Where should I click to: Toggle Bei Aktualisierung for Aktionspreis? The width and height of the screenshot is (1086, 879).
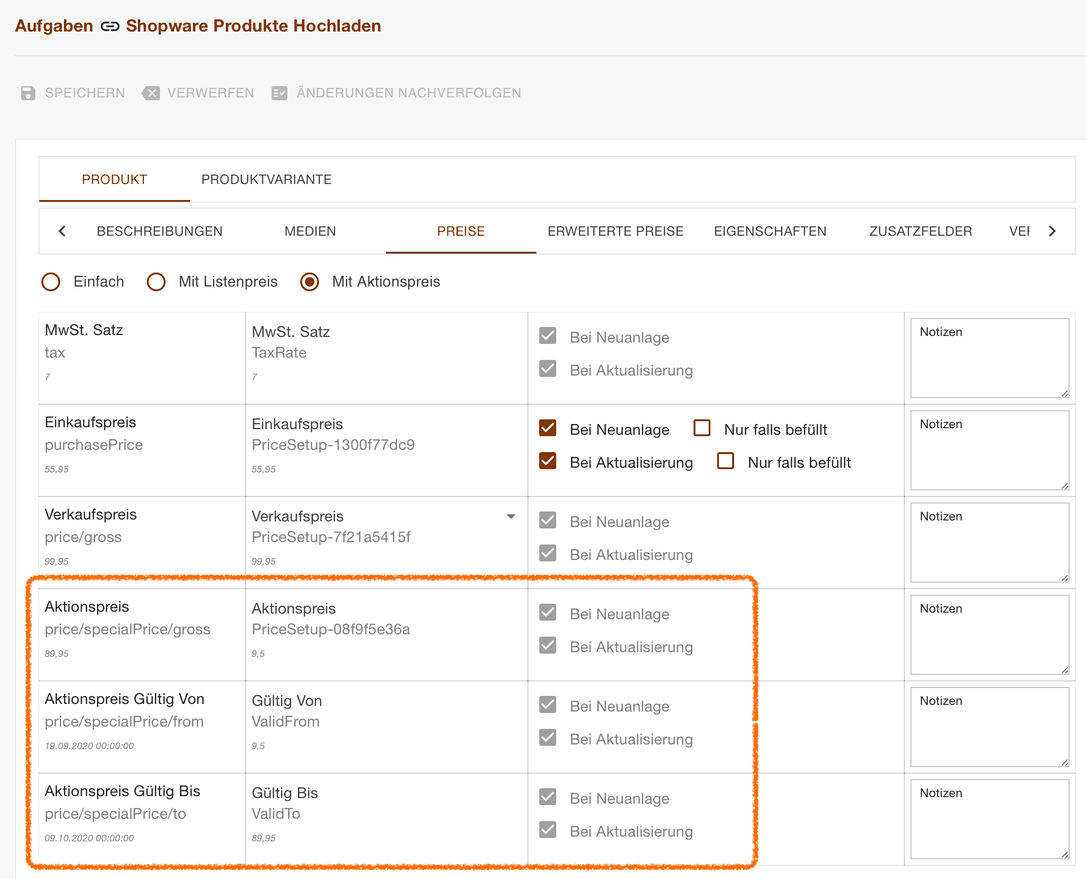[548, 645]
